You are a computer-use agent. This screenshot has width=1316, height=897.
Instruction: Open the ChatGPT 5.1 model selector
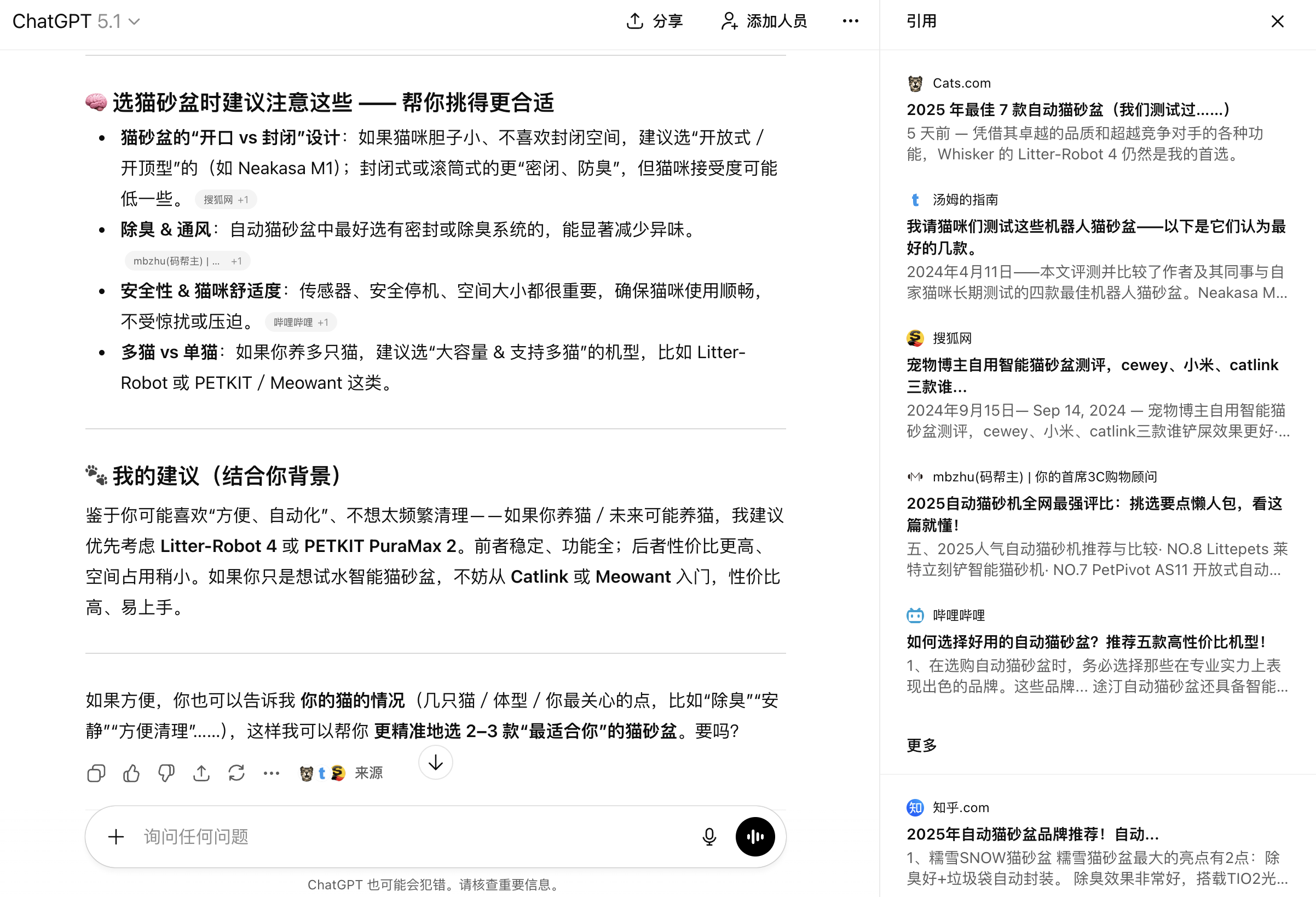pyautogui.click(x=77, y=21)
